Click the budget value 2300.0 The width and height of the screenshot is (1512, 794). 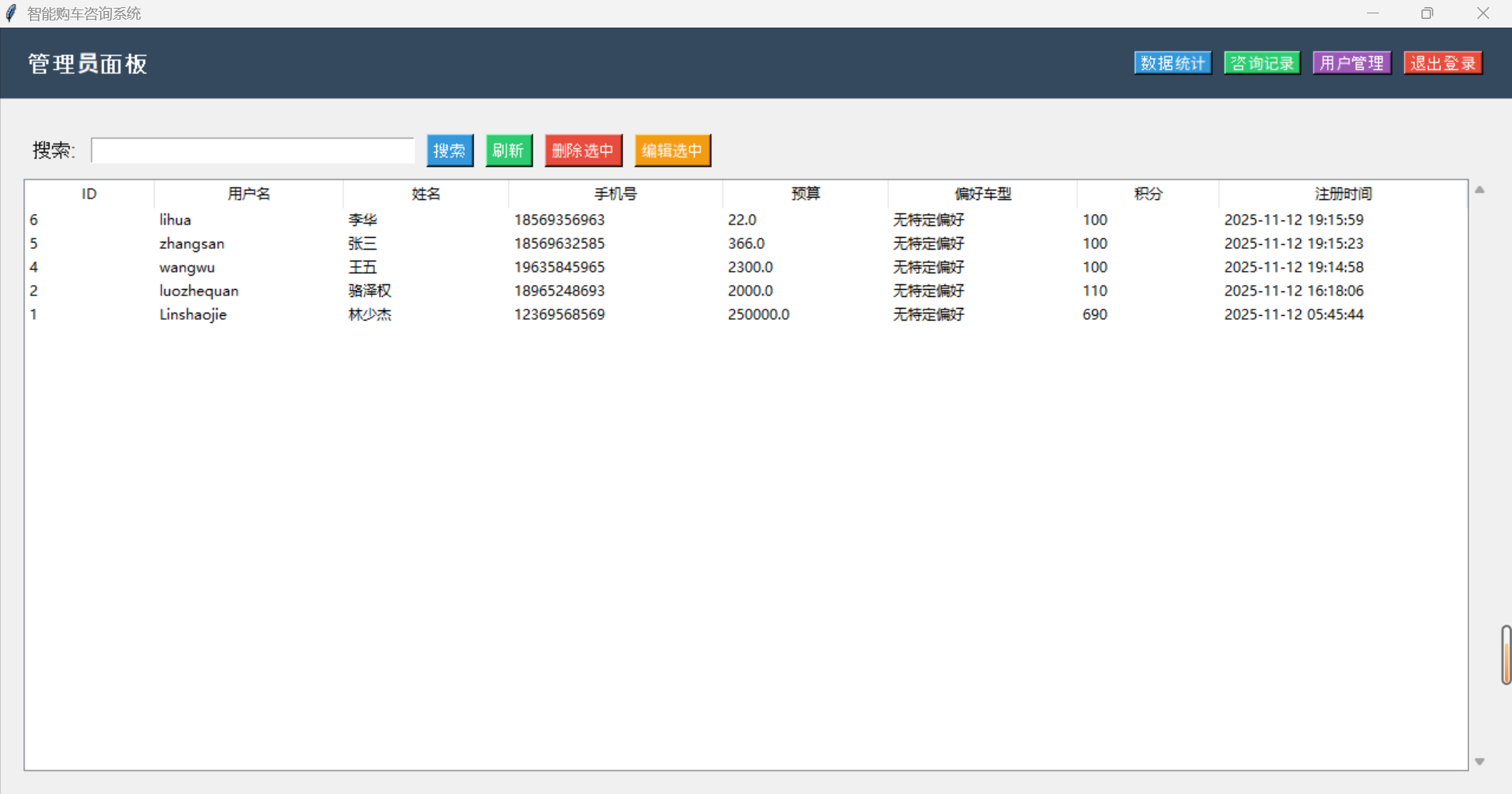coord(750,267)
